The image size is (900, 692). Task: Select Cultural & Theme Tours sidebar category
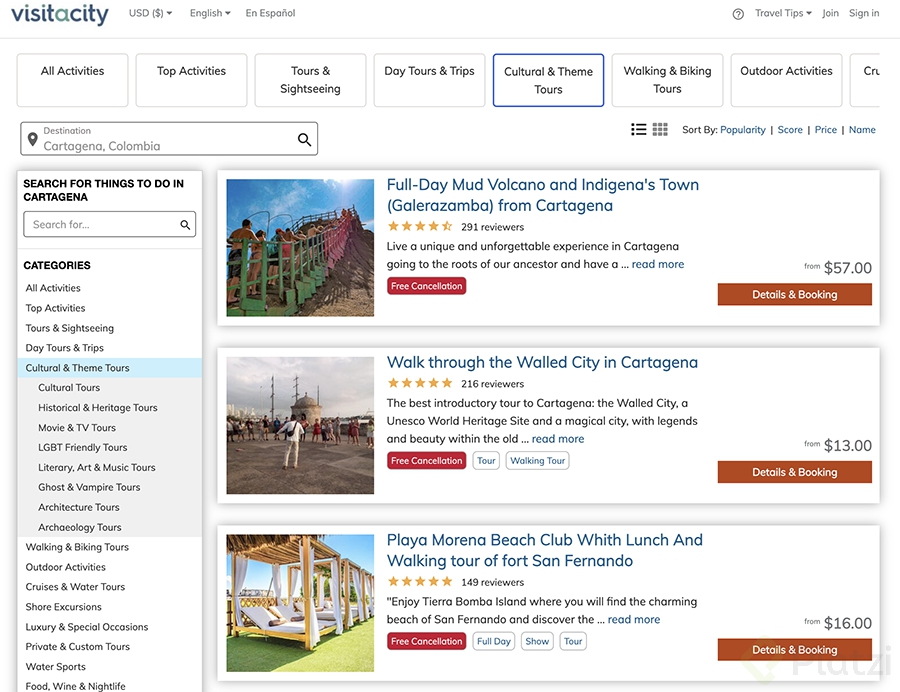pyautogui.click(x=110, y=368)
